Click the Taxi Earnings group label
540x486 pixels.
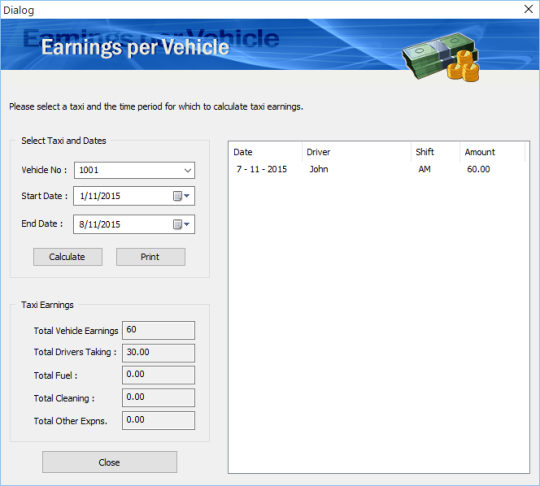48,305
